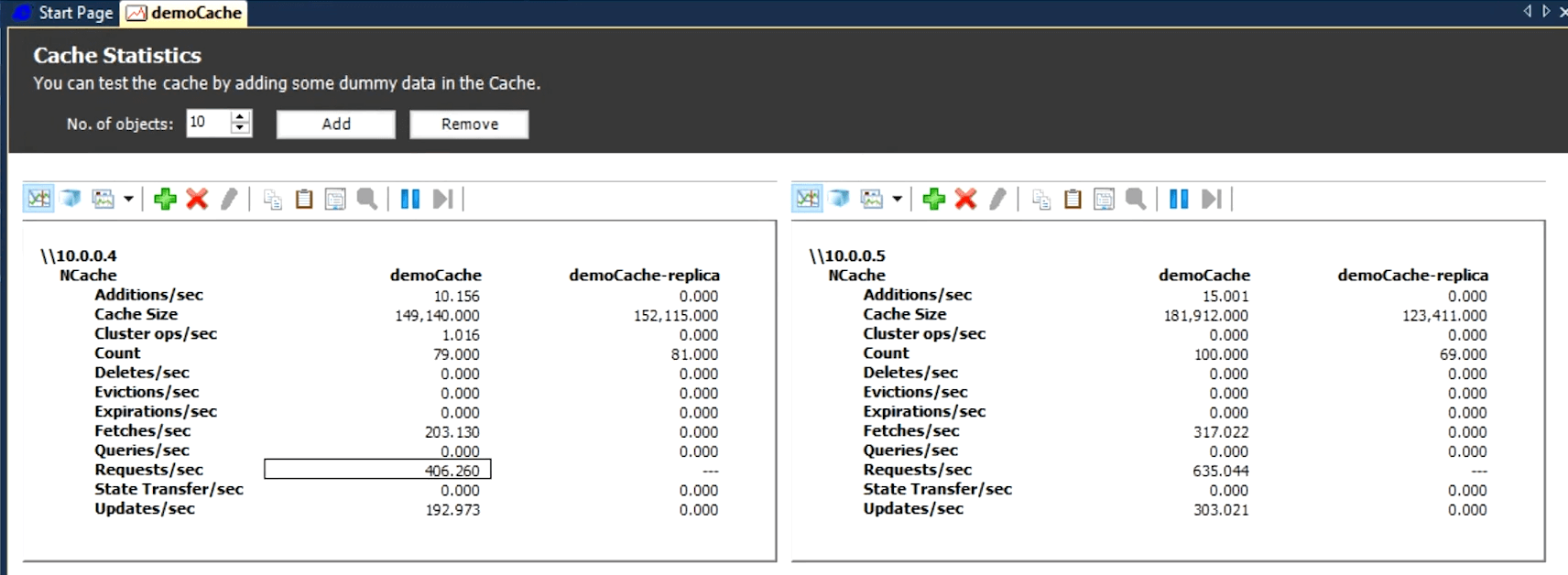Click View Current Activity icon above 10.0.0.5 panel
The width and height of the screenshot is (1568, 575).
pos(807,199)
